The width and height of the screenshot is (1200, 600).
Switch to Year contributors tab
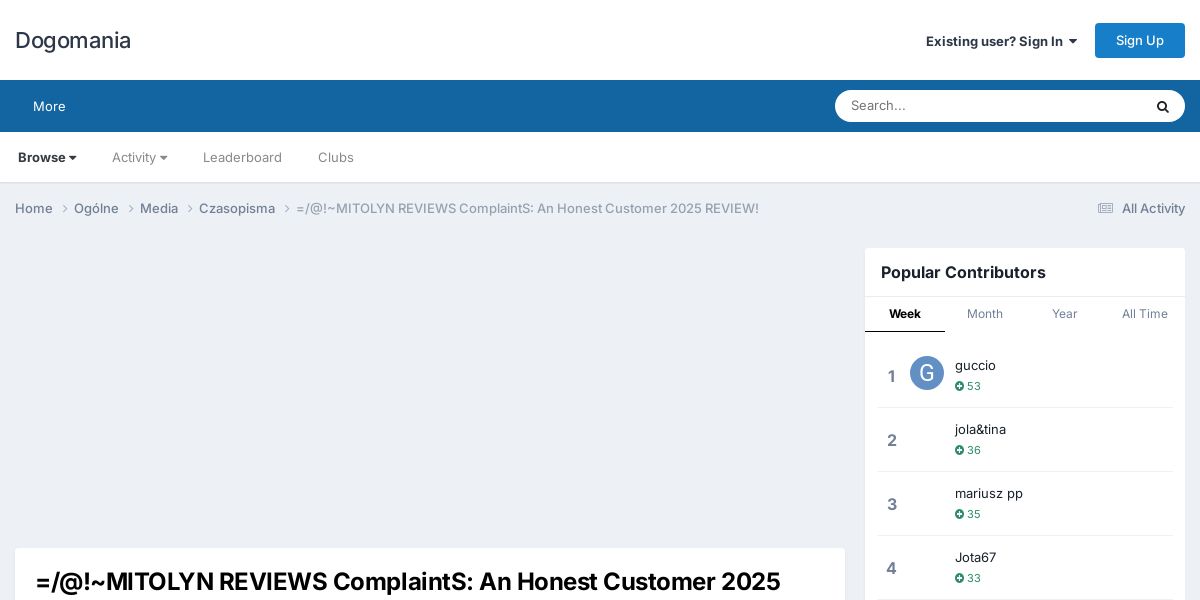[x=1065, y=314]
